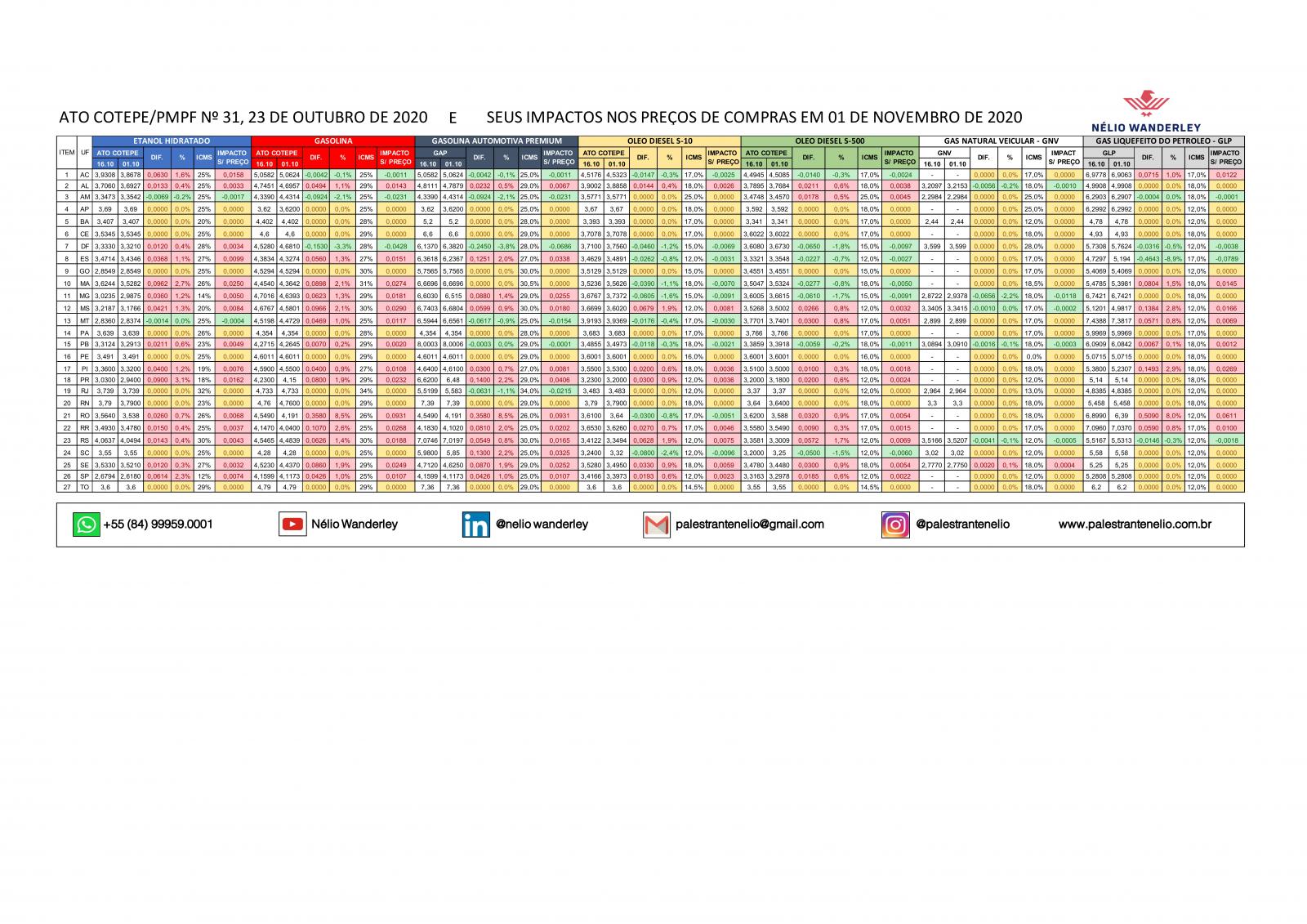
Task: Click the @nelio wanderley LinkedIn handle
Action: point(542,524)
